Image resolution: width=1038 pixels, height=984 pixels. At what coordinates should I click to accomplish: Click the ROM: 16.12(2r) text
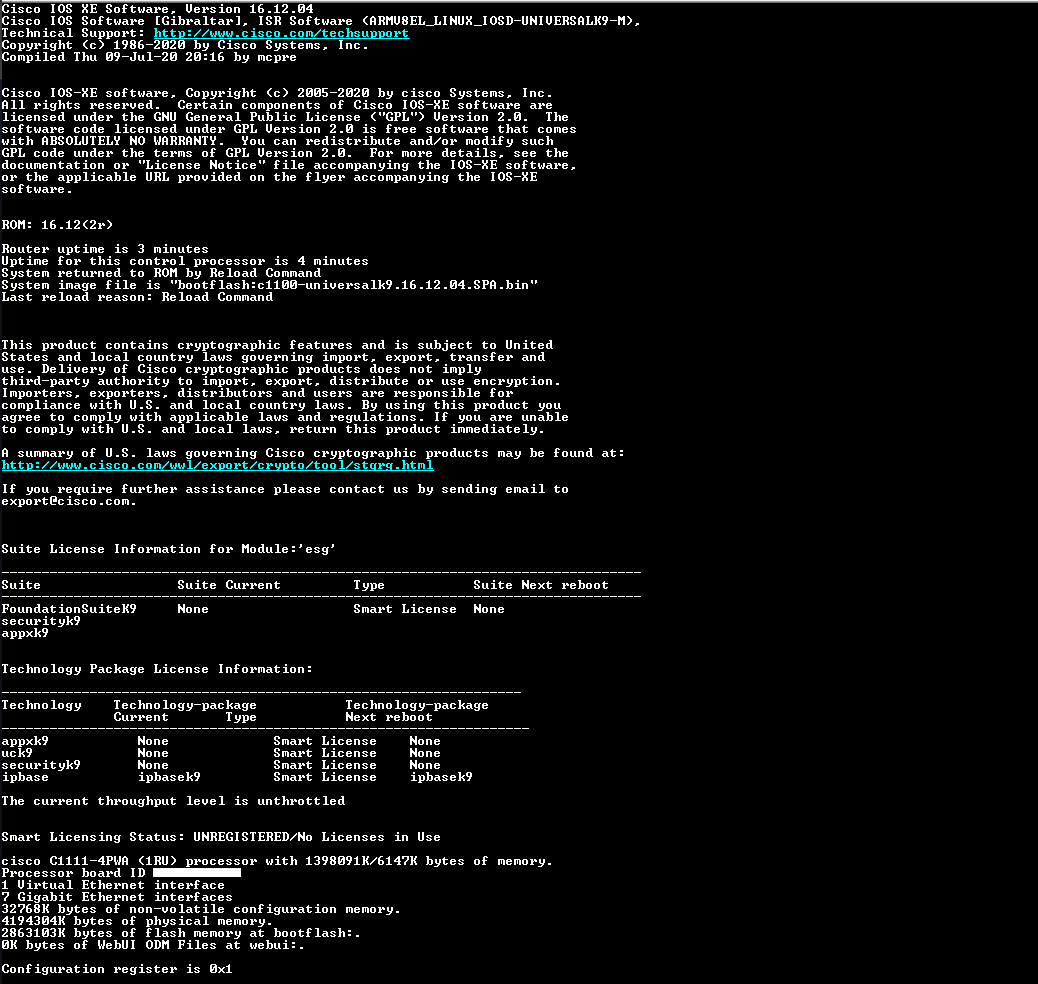tap(57, 225)
